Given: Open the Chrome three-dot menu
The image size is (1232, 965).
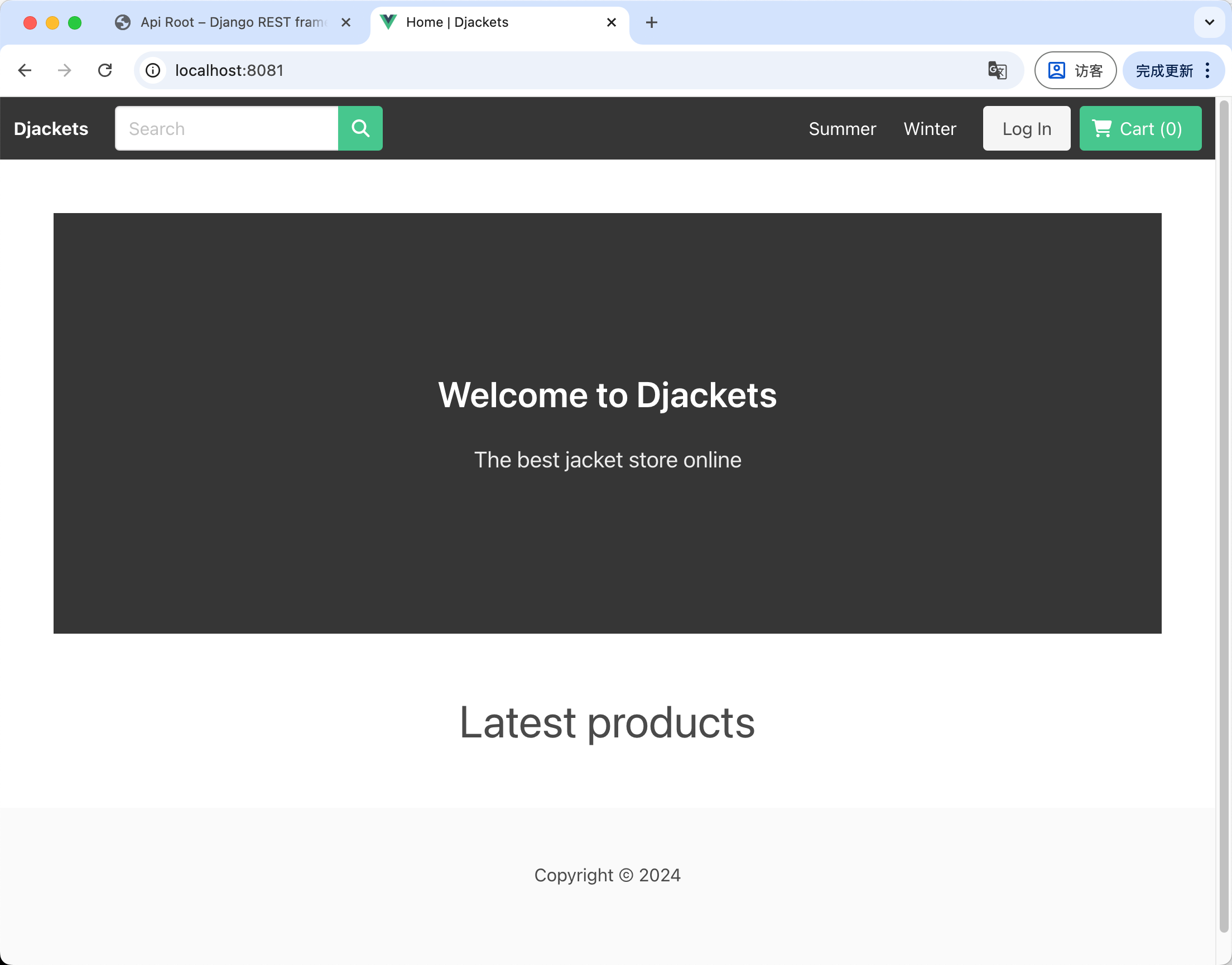Looking at the screenshot, I should pyautogui.click(x=1207, y=70).
